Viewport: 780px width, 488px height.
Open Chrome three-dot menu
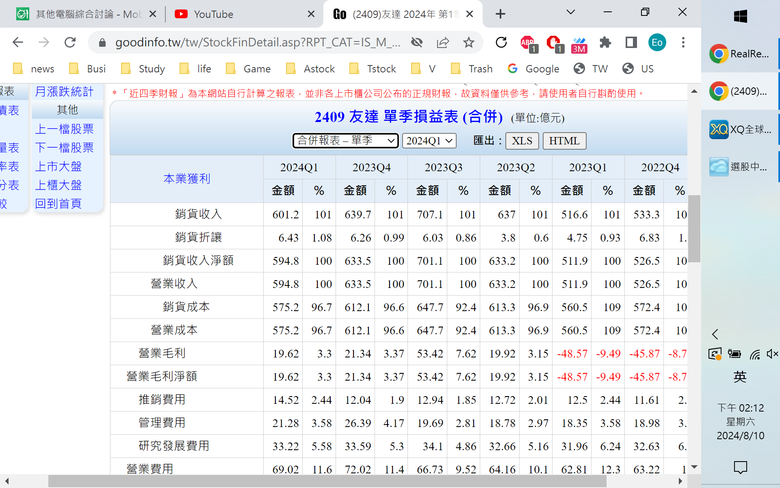click(x=683, y=43)
